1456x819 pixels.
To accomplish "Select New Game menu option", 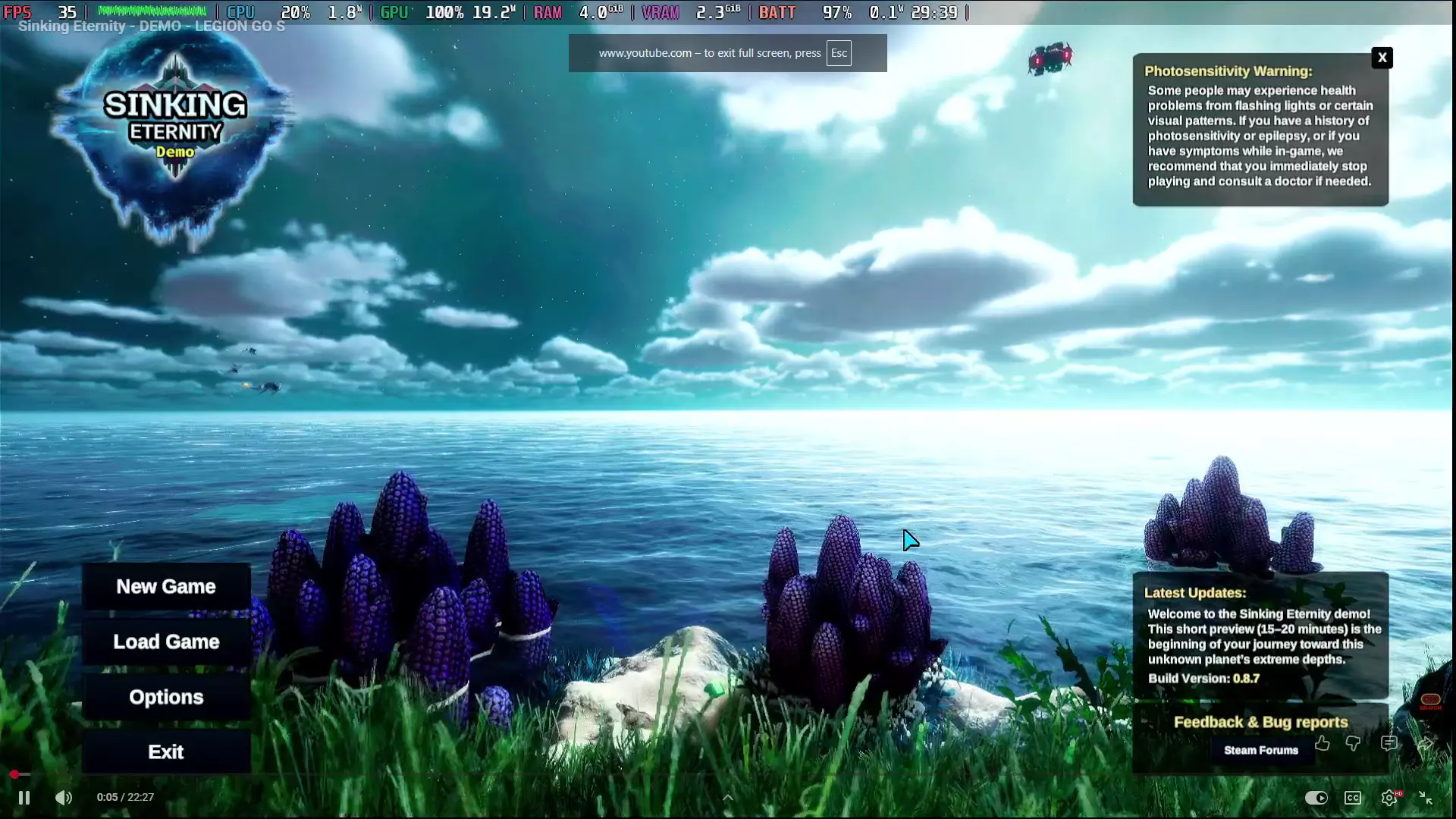I will (x=166, y=586).
